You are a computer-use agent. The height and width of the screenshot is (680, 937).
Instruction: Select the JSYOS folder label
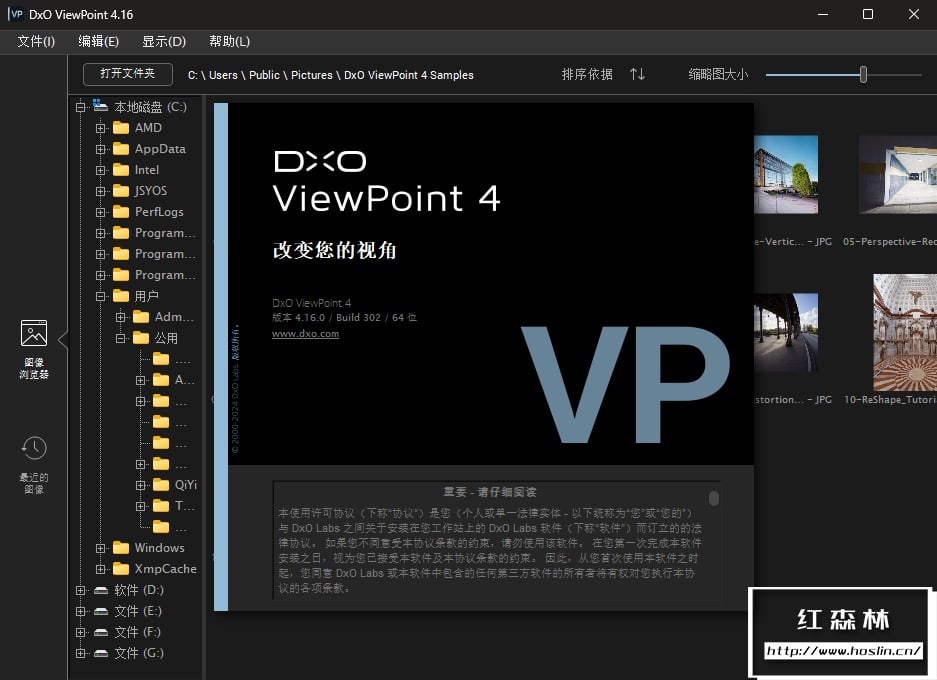151,191
